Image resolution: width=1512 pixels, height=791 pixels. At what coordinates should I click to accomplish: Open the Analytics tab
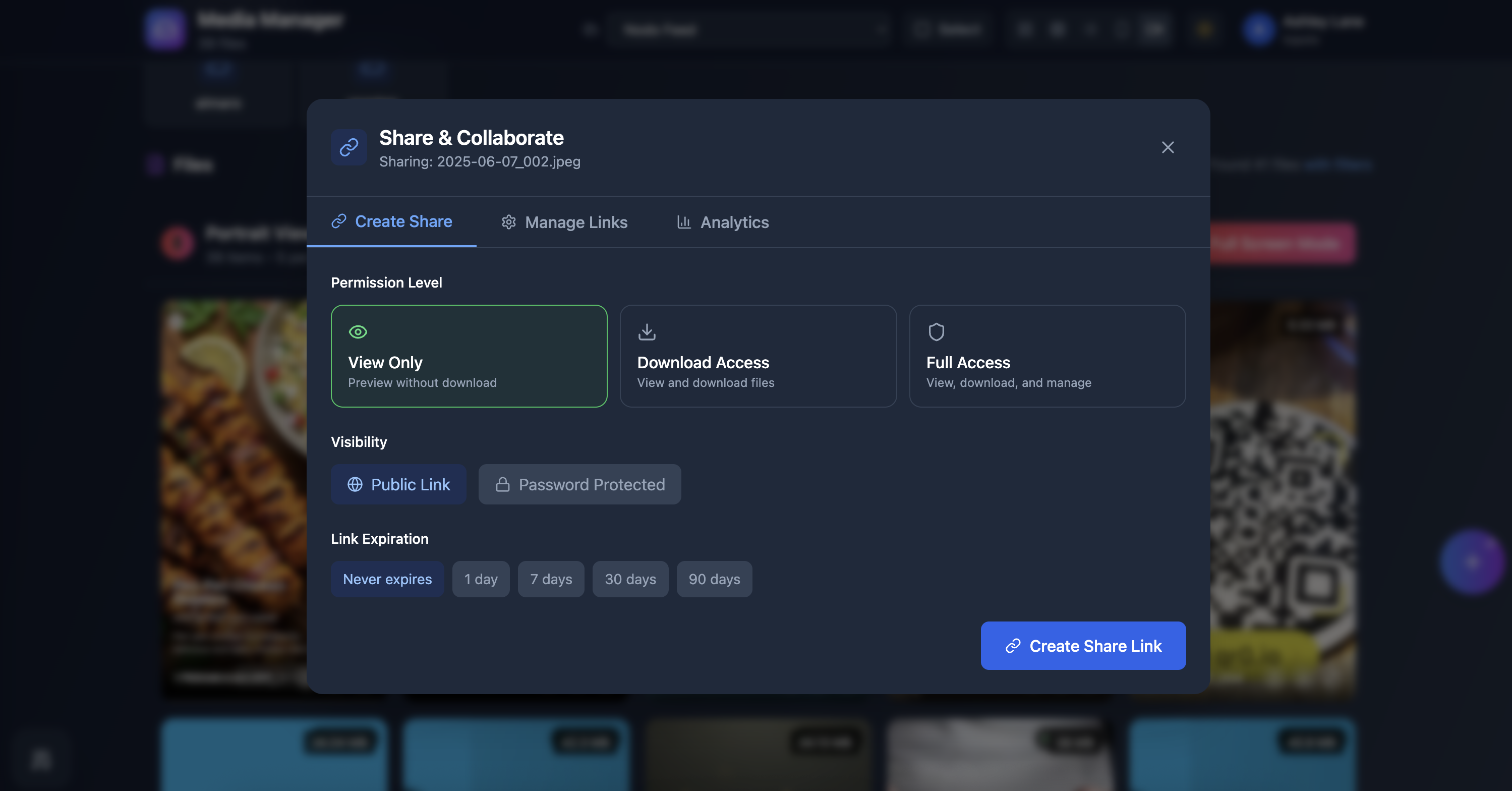tap(723, 222)
